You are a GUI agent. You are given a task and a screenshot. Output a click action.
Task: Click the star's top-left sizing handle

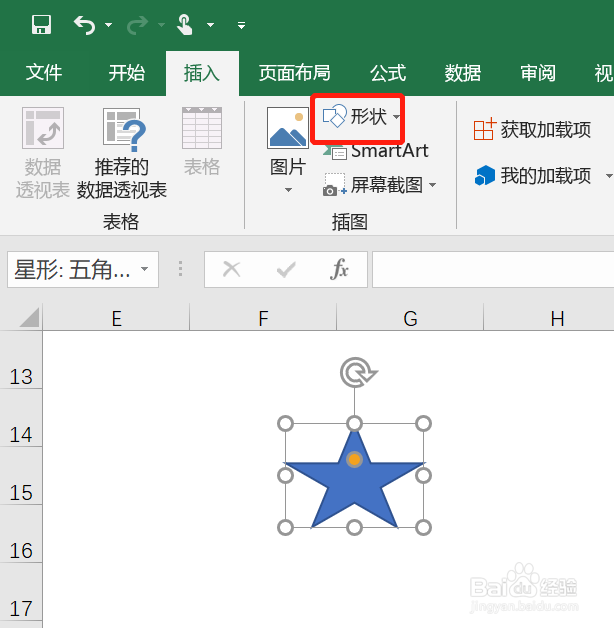(286, 424)
